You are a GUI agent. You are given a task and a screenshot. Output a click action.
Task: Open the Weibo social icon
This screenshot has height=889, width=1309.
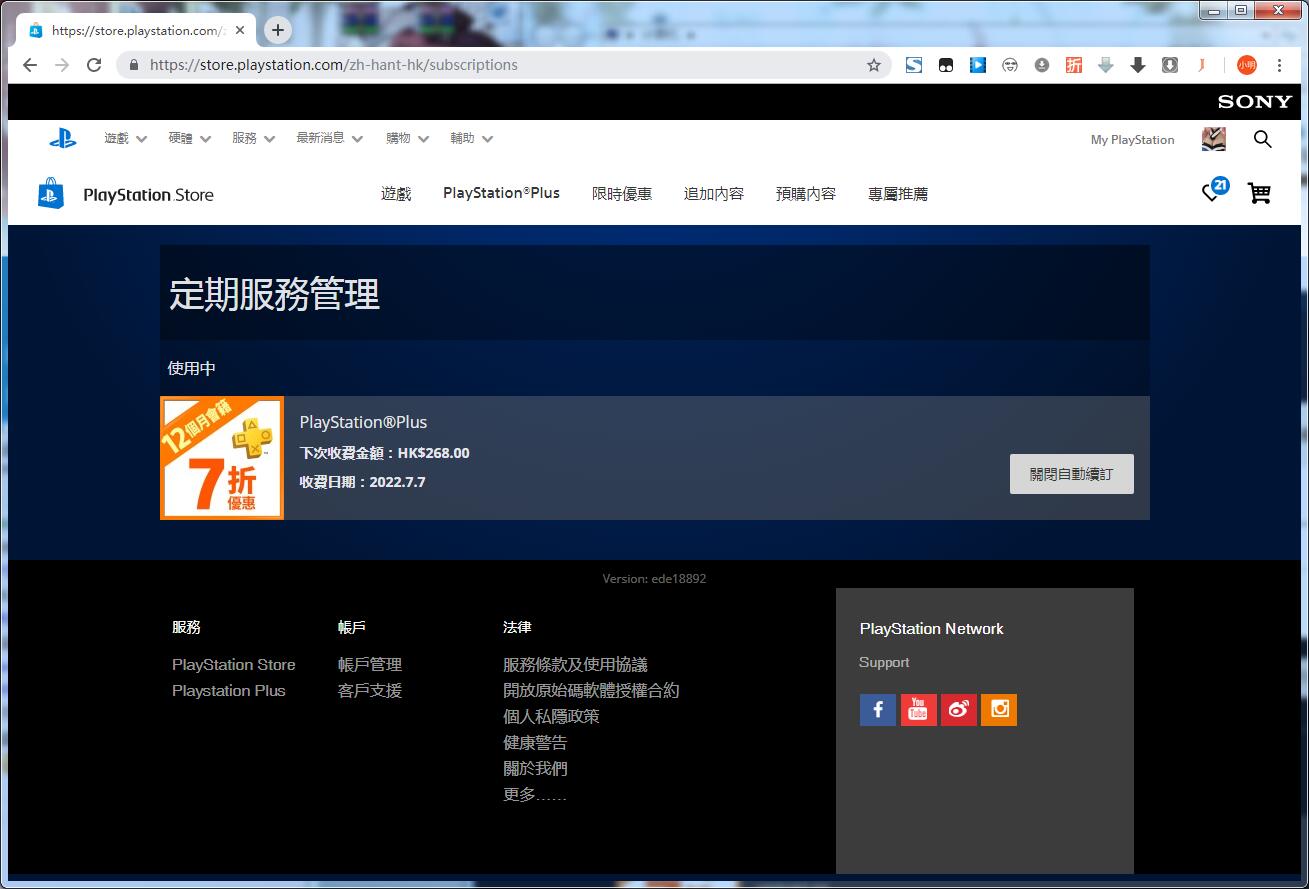tap(958, 710)
